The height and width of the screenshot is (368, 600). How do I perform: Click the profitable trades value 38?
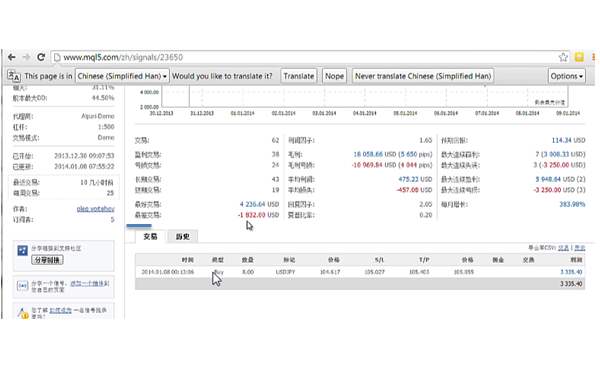pyautogui.click(x=276, y=154)
